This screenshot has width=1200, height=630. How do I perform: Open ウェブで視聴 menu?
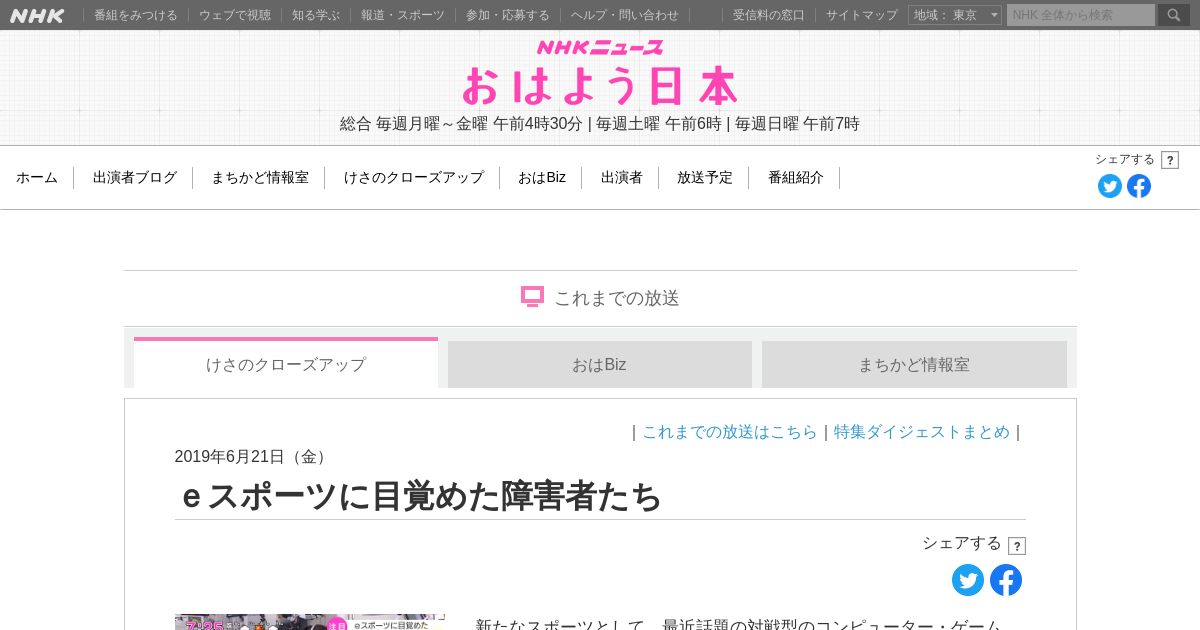tap(235, 15)
